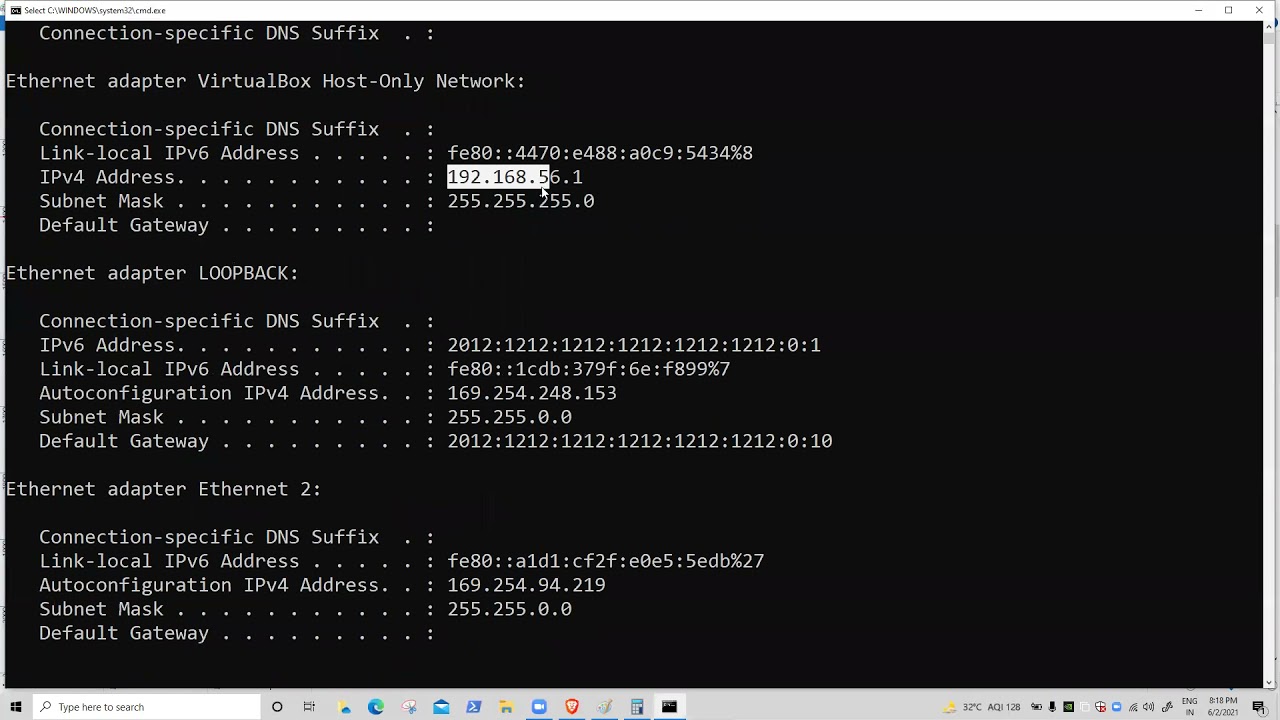The image size is (1280, 720).
Task: Click autoconfiguration address 169.254.94.219
Action: pos(526,585)
